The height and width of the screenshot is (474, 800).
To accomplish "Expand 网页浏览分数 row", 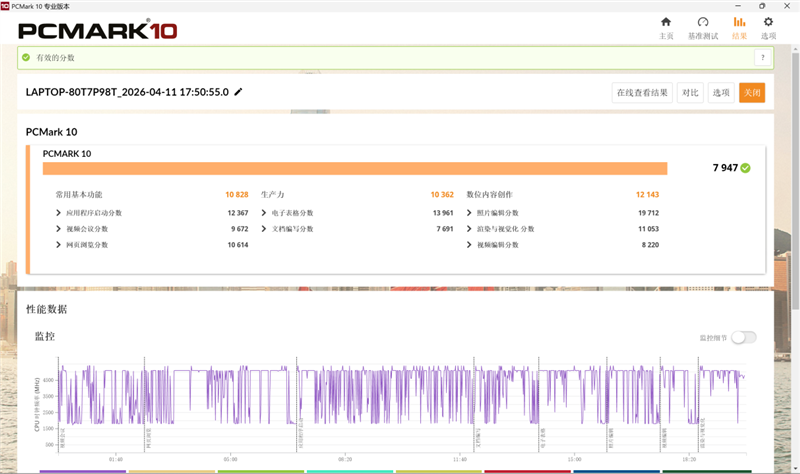I will [x=58, y=245].
